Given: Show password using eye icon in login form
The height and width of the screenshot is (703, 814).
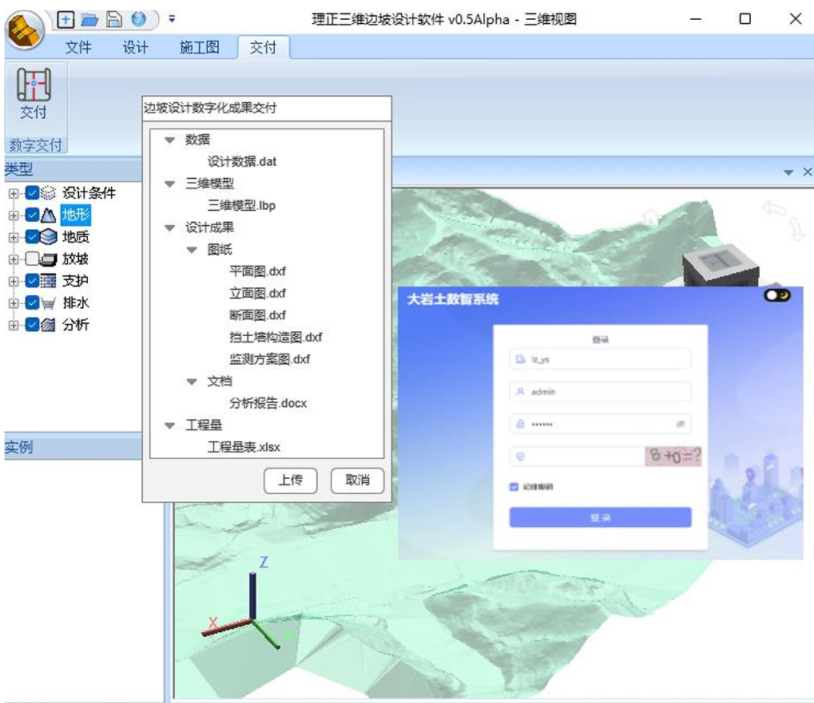Looking at the screenshot, I should click(681, 424).
